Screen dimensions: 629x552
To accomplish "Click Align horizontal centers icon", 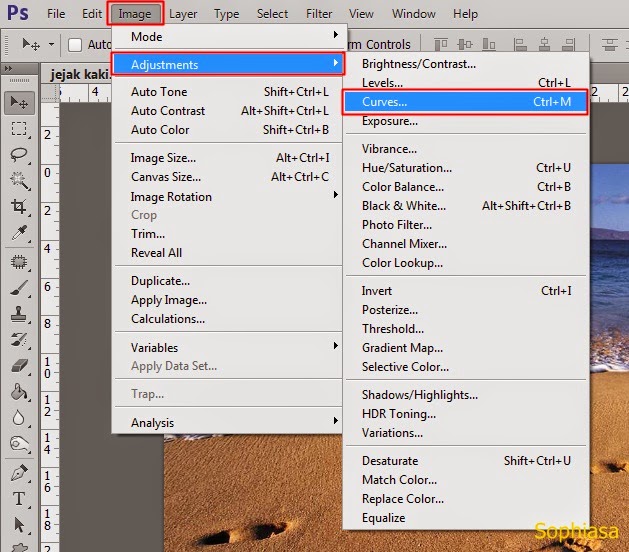I will click(544, 44).
